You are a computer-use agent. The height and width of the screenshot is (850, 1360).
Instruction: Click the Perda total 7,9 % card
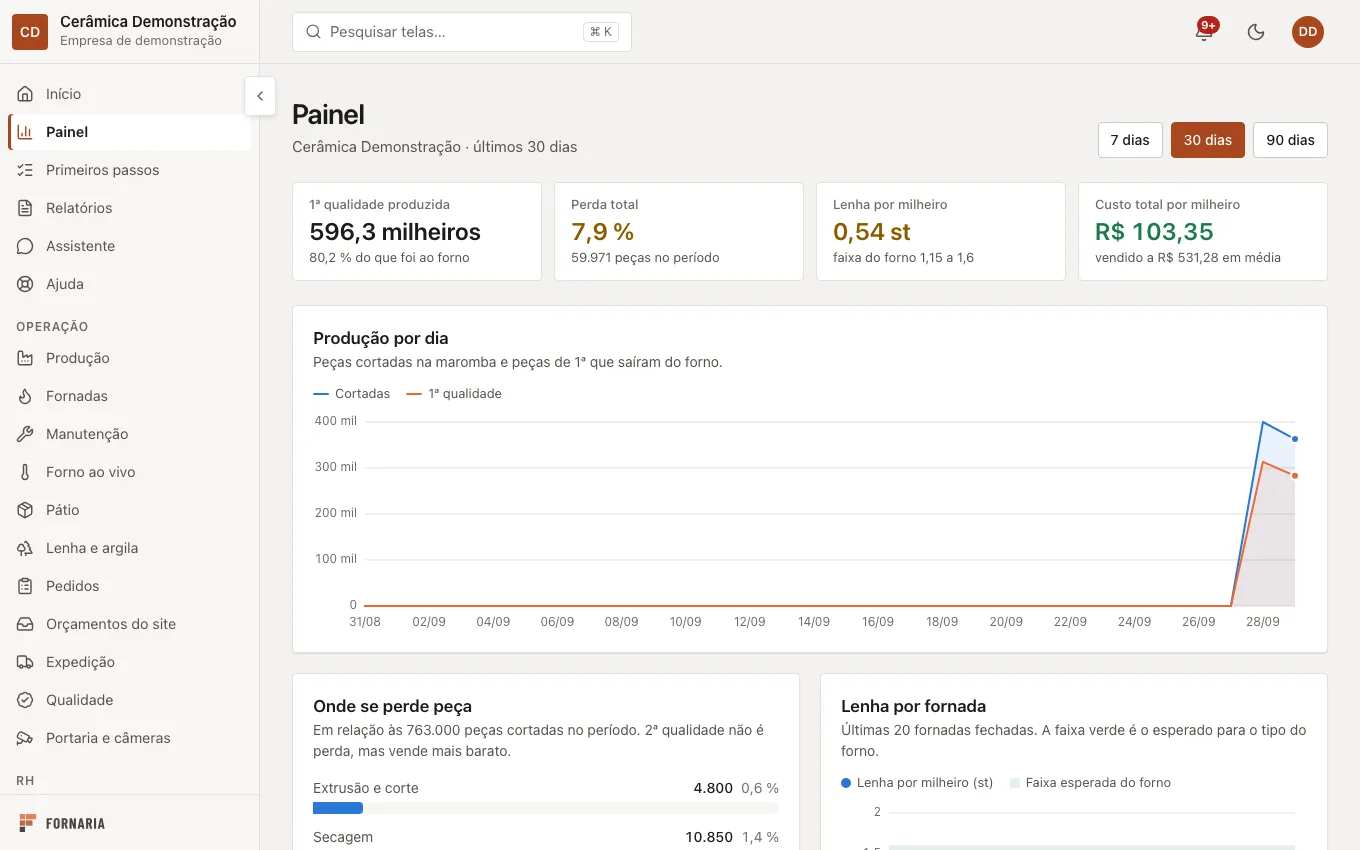point(679,231)
